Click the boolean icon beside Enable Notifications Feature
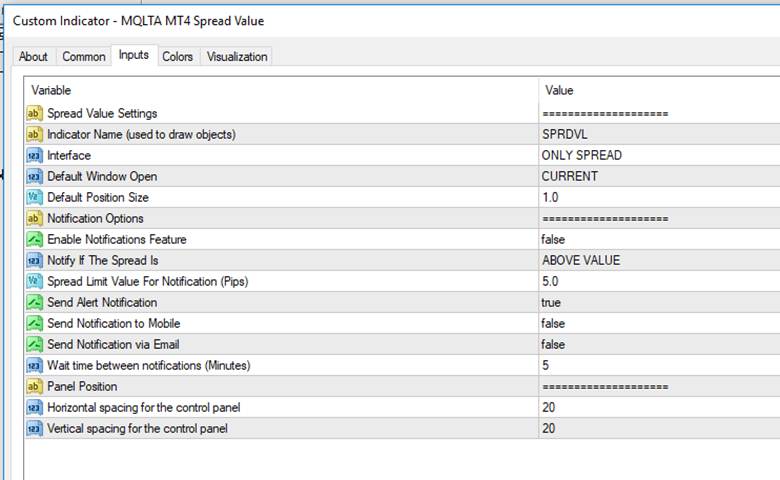780x480 pixels. click(x=34, y=239)
